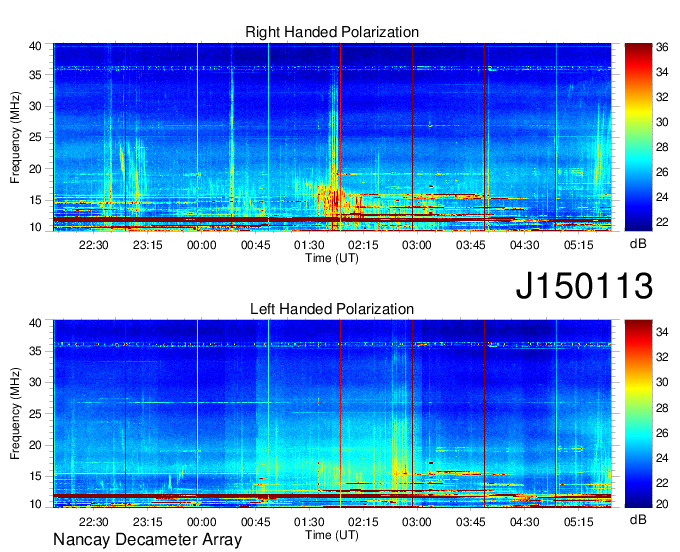Click the 02:15 time tick on Left Handed plot
Viewport: 680px width, 552px height.
(x=363, y=522)
